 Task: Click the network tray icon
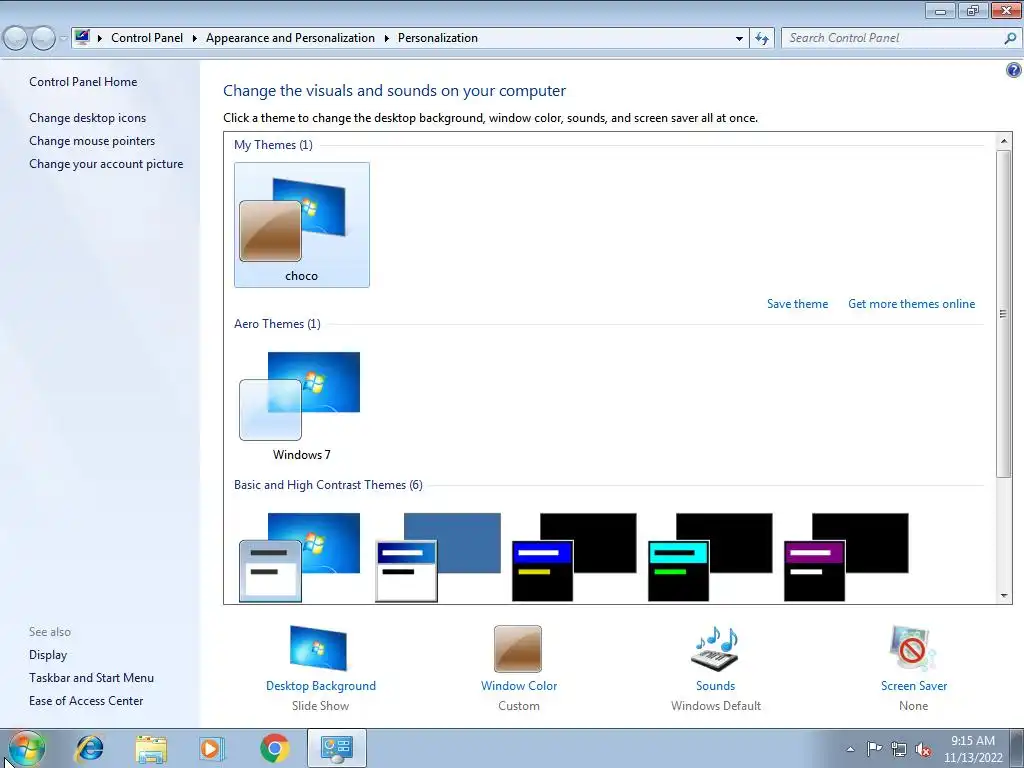pyautogui.click(x=899, y=750)
